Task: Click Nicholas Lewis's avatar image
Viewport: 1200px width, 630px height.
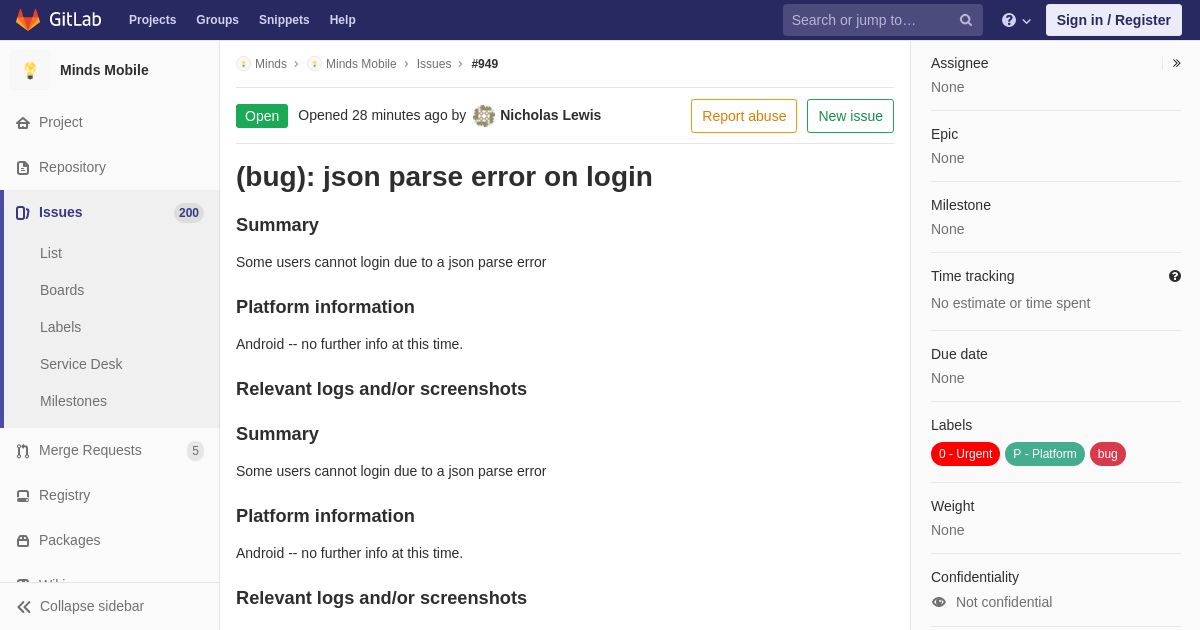Action: pos(484,116)
